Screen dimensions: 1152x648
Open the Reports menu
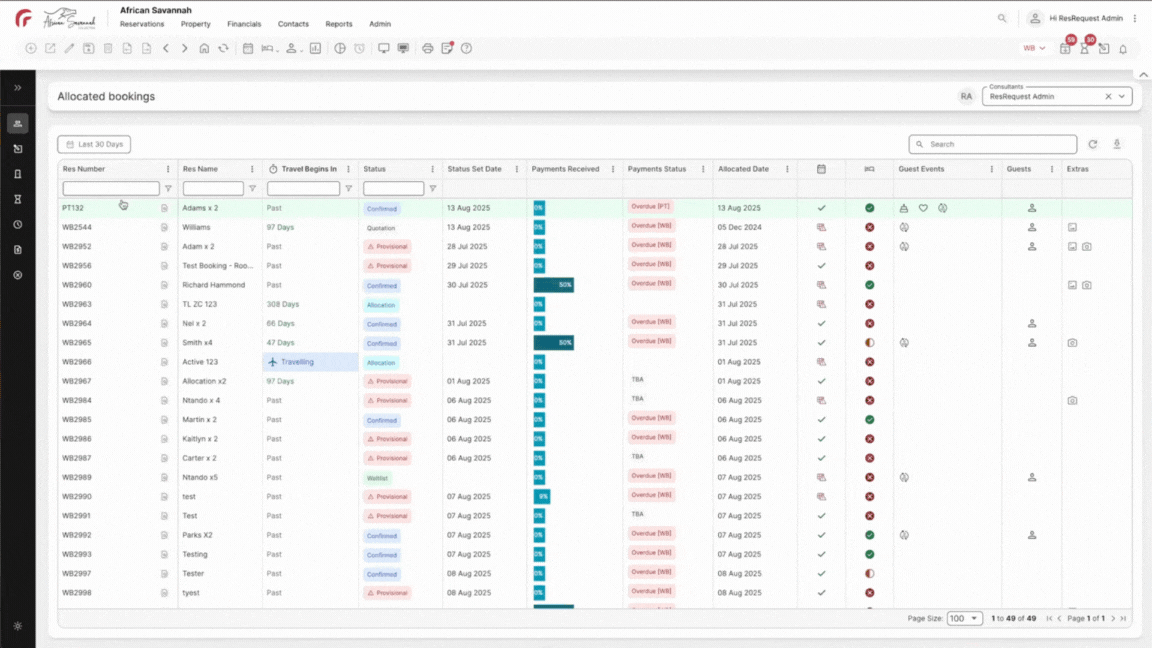point(339,24)
